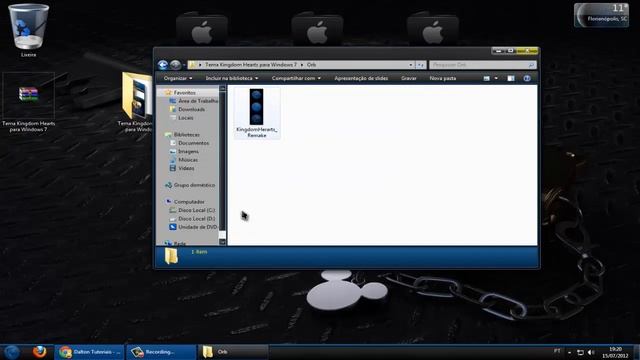This screenshot has width=640, height=360.
Task: Open Compartilhar com dropdown
Action: click(296, 78)
